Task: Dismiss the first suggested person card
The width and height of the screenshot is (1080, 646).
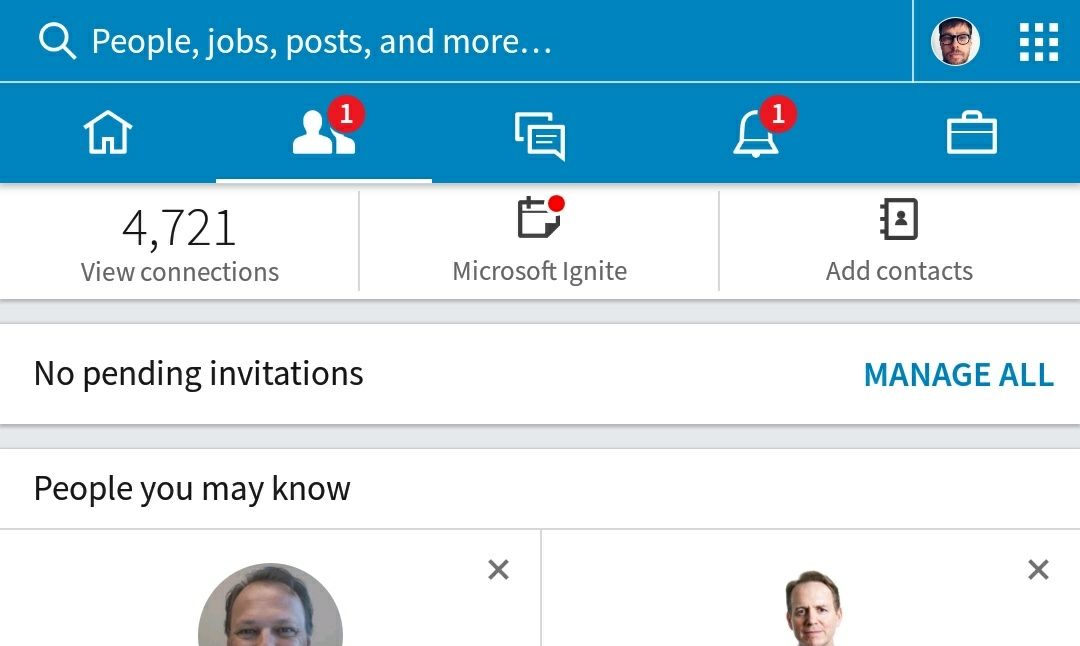Action: pos(498,570)
